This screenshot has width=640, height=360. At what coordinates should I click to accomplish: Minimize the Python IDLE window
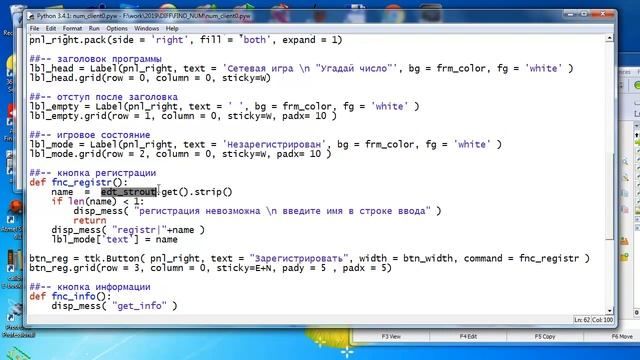pos(570,14)
